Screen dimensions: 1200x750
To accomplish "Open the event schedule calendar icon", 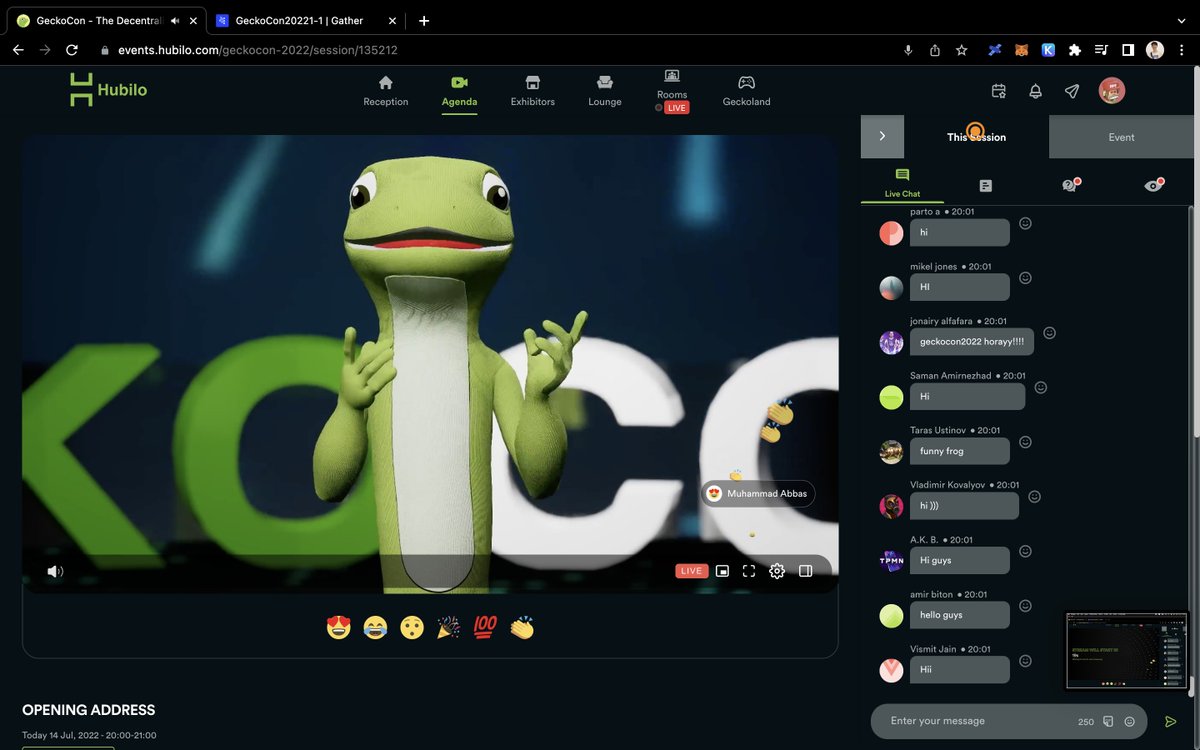I will [998, 91].
